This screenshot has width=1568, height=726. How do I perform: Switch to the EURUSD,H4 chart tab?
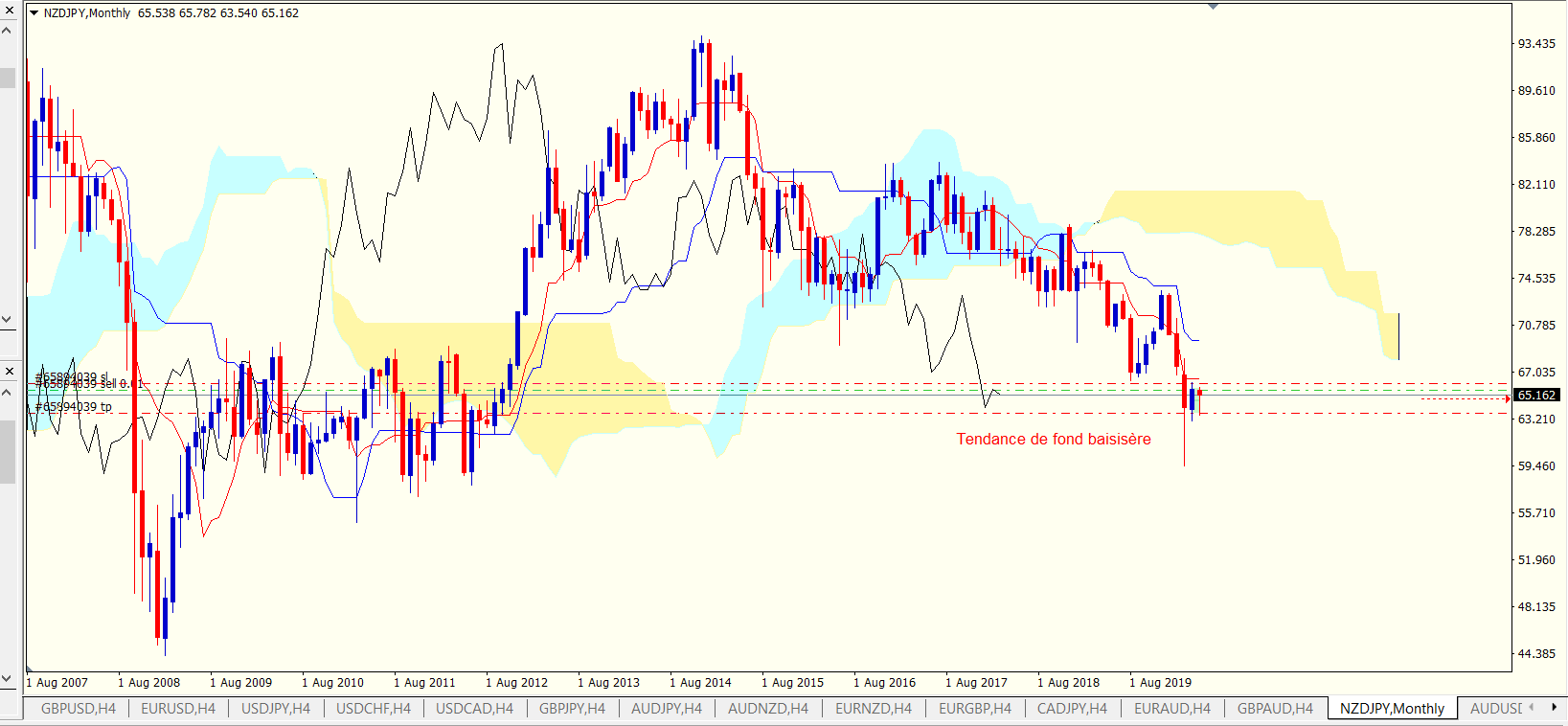(x=178, y=709)
